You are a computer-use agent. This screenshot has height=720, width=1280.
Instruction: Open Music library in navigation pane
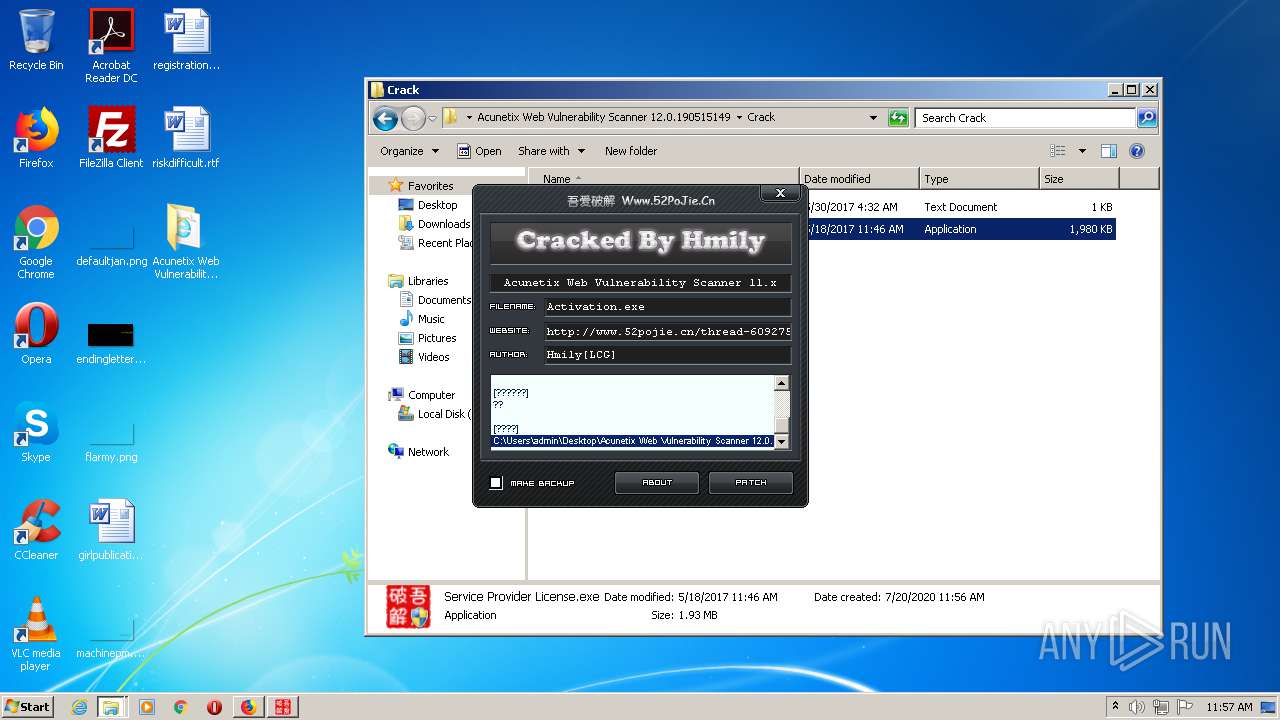pos(431,319)
